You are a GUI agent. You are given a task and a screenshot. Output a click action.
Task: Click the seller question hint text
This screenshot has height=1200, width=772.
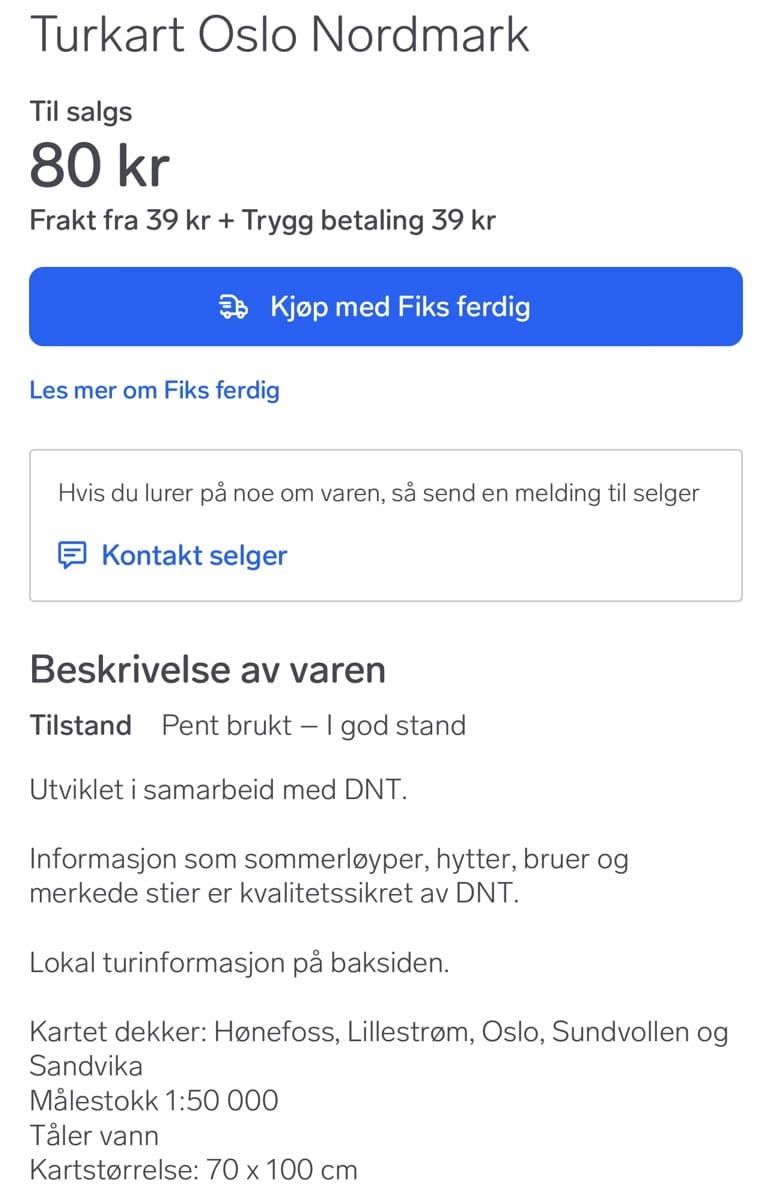pyautogui.click(x=378, y=493)
